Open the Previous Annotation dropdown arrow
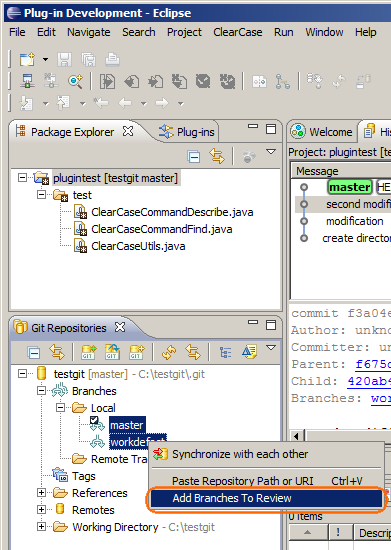The image size is (391, 550). coord(82,103)
